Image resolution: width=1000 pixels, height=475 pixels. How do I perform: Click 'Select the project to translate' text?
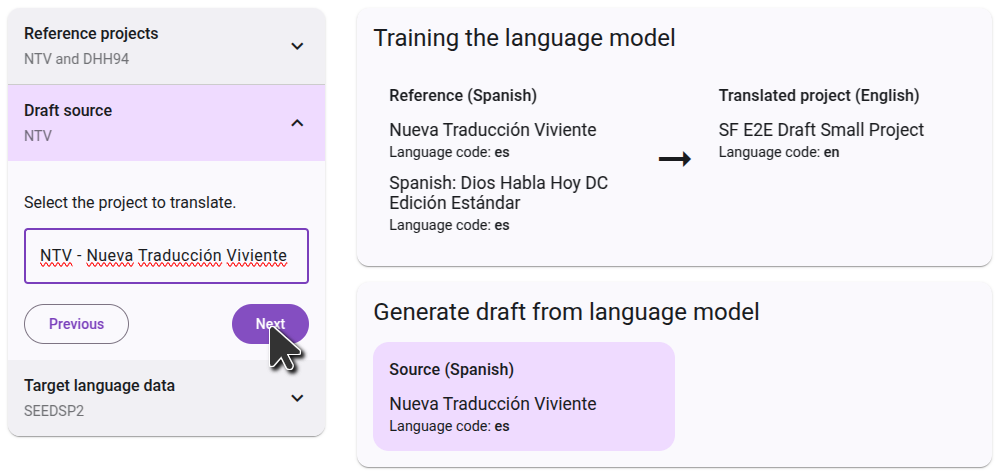click(130, 203)
